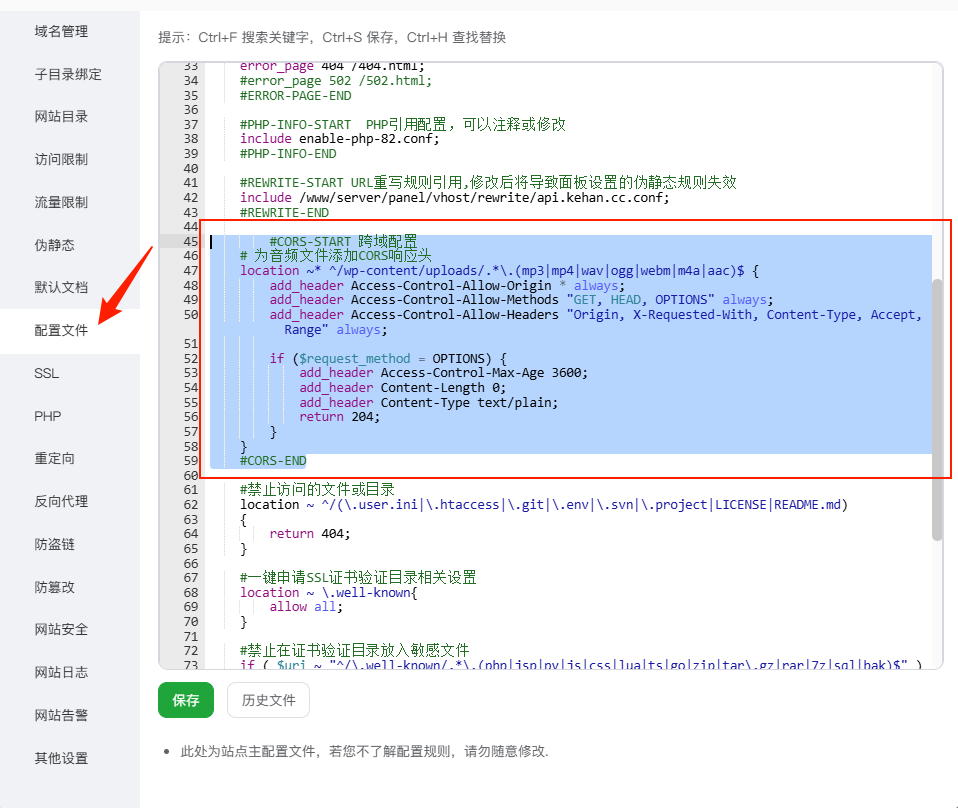The height and width of the screenshot is (808, 958).
Task: Go to 网站目录 settings
Action: pos(61,116)
